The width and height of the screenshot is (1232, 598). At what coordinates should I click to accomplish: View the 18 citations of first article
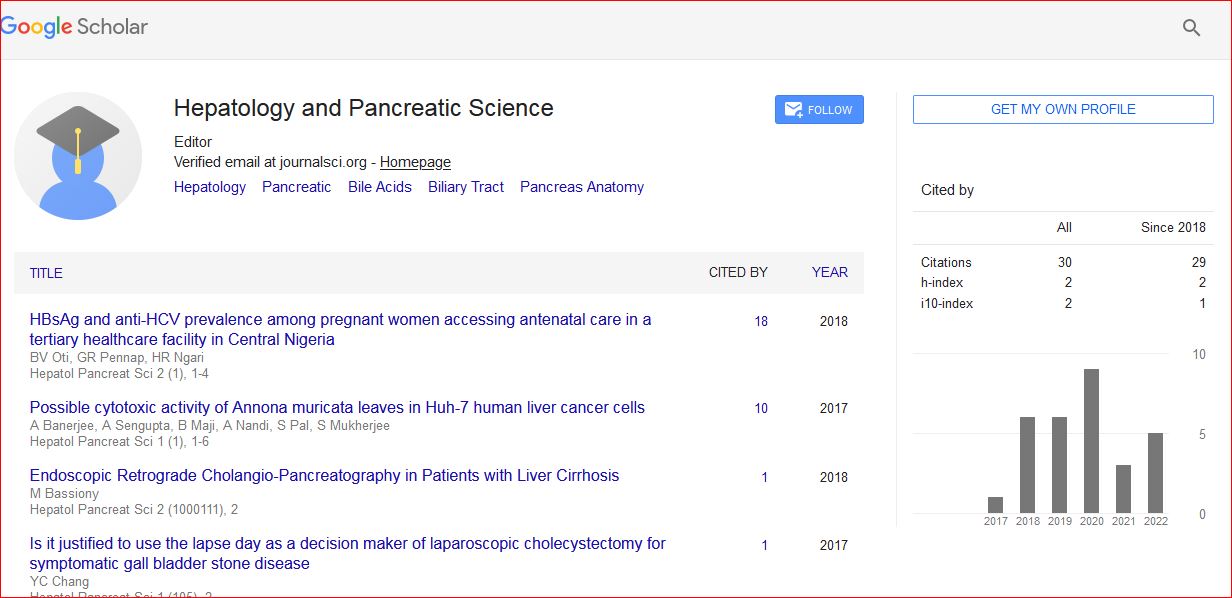(761, 322)
